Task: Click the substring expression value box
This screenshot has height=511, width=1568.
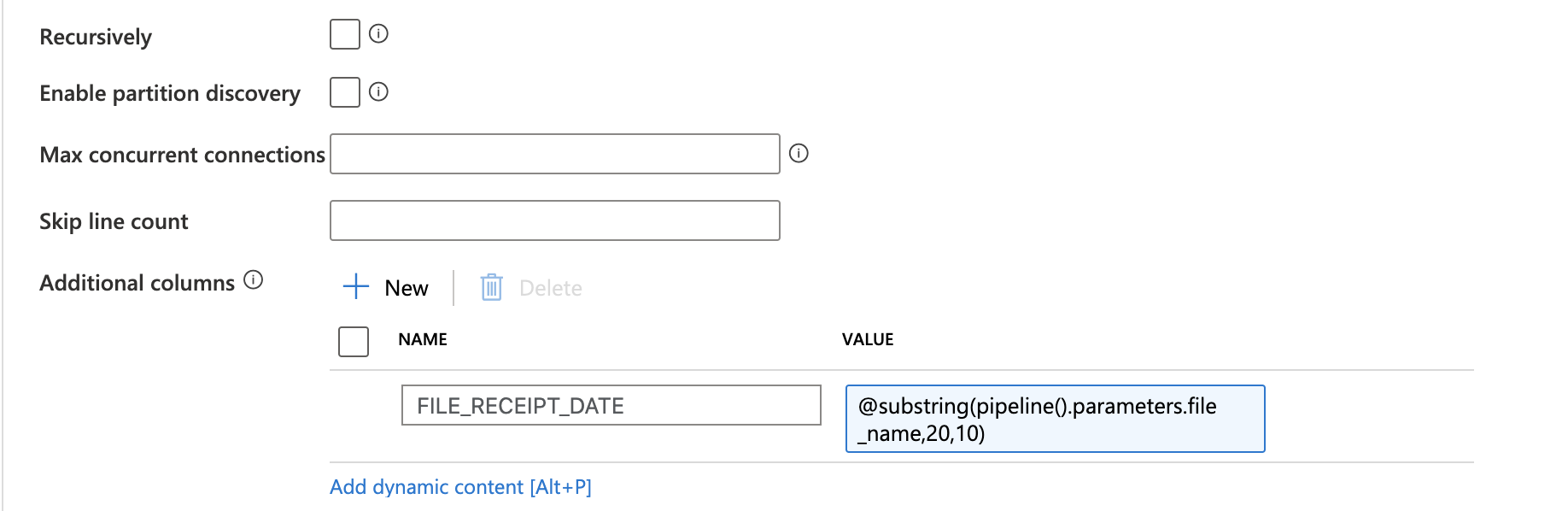Action: [x=1054, y=419]
